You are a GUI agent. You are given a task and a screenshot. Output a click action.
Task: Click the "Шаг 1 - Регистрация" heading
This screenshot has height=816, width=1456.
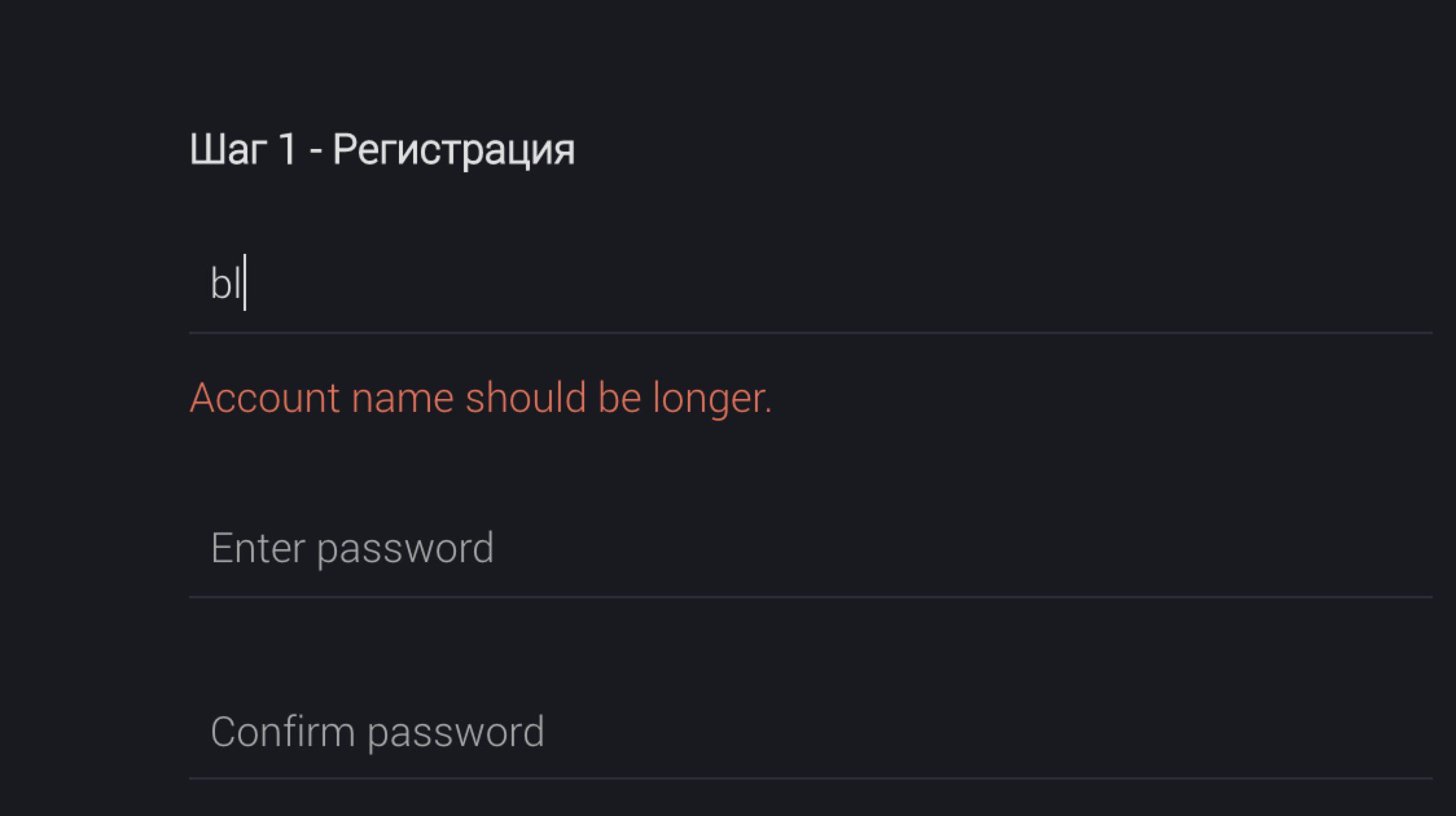tap(382, 150)
